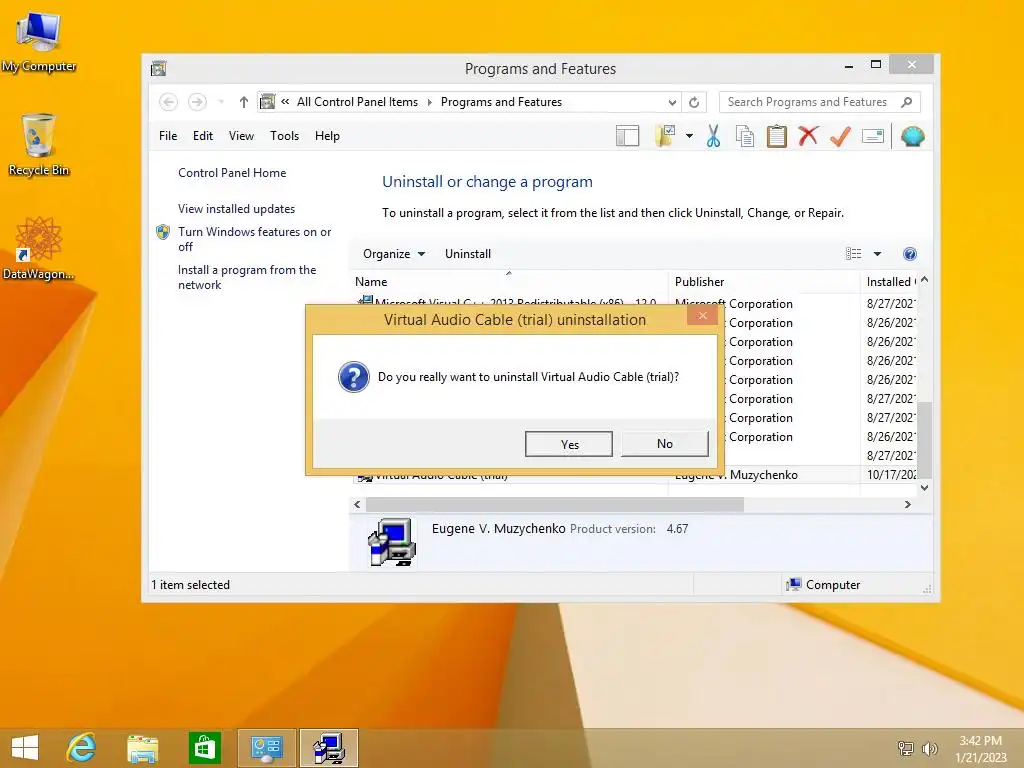
Task: Open My Computer desktop icon
Action: (39, 42)
